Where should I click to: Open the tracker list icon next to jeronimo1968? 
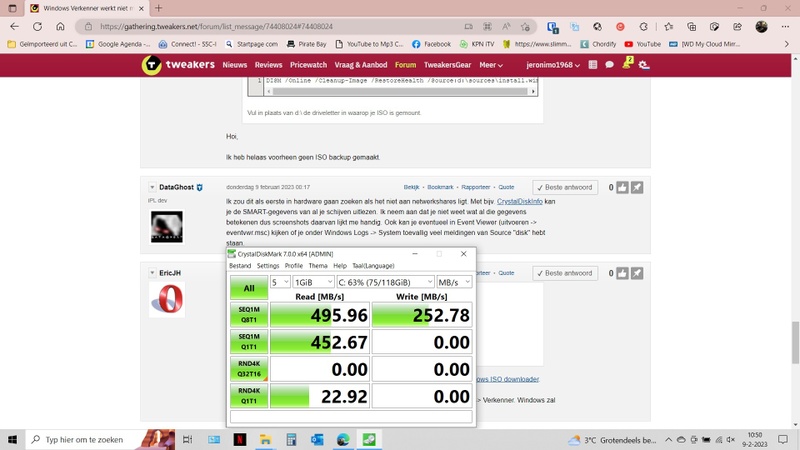(x=592, y=65)
